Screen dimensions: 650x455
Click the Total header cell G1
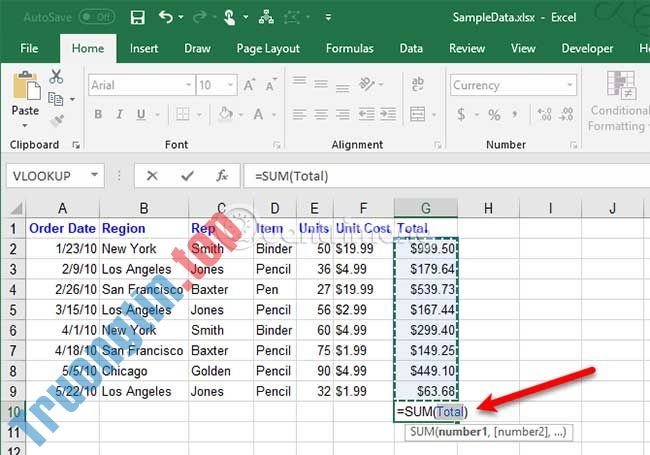(426, 228)
